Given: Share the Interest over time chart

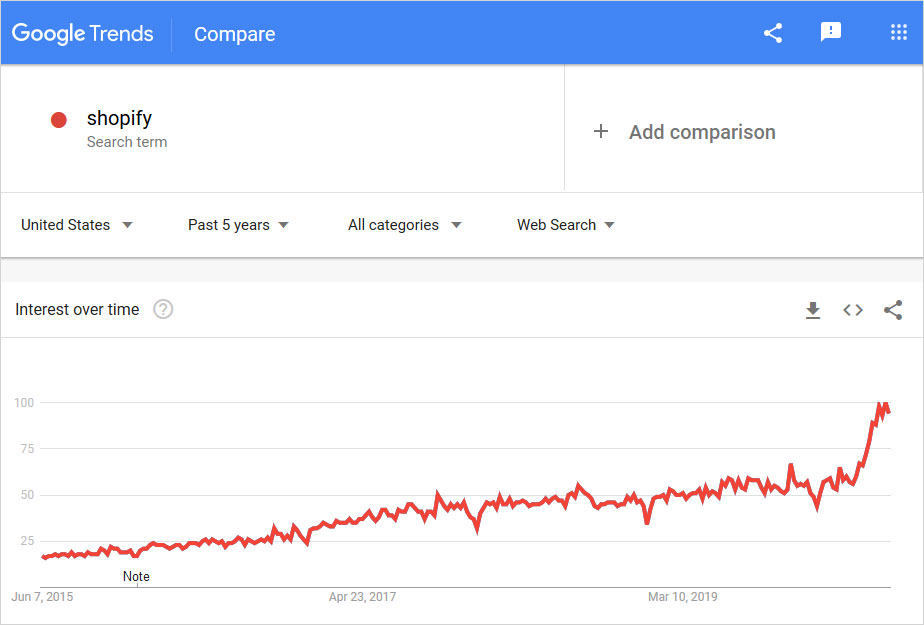Looking at the screenshot, I should (893, 310).
